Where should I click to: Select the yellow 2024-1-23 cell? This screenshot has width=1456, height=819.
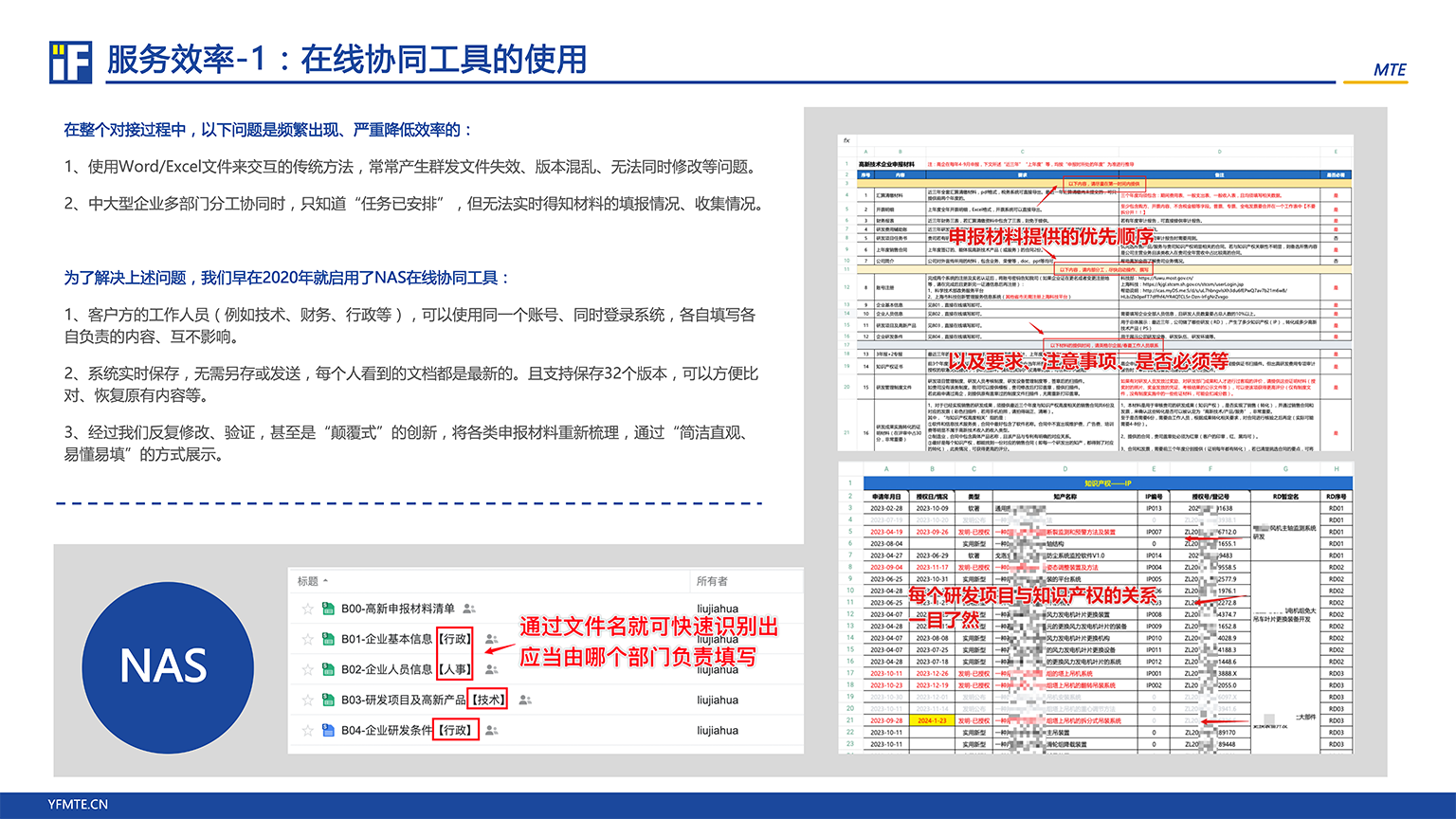pyautogui.click(x=932, y=720)
